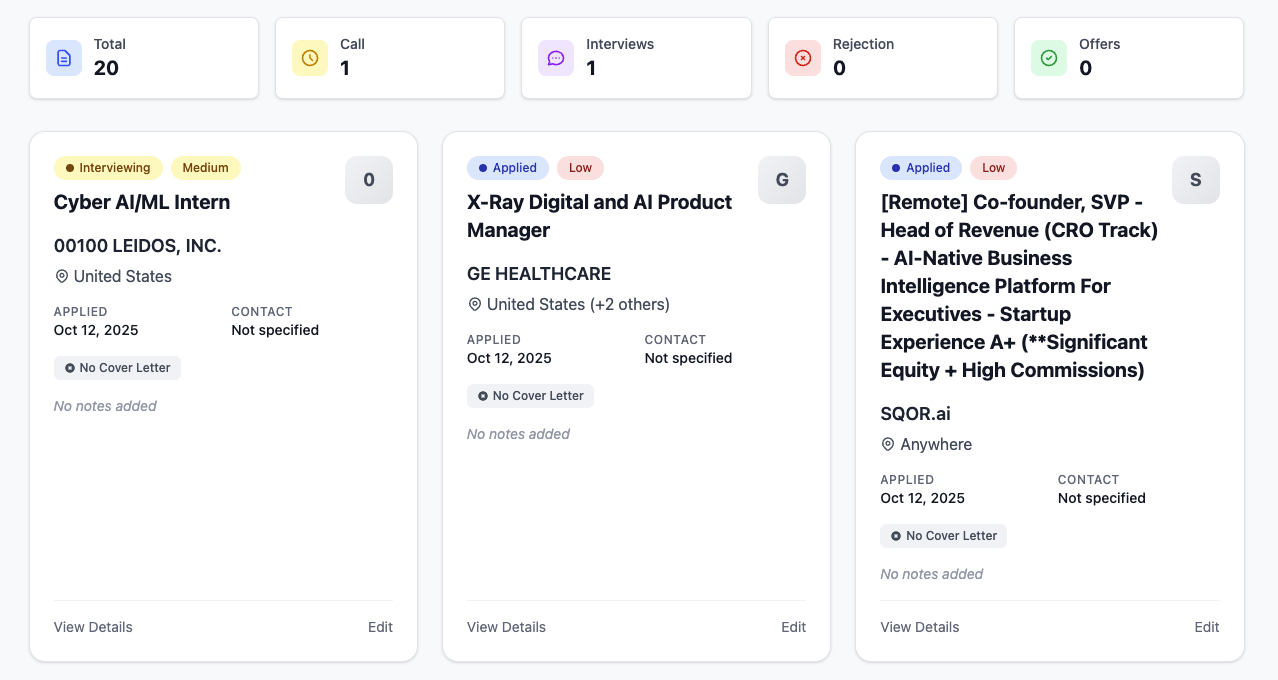Toggle the Interviewing status badge
The image size is (1278, 680).
108,168
